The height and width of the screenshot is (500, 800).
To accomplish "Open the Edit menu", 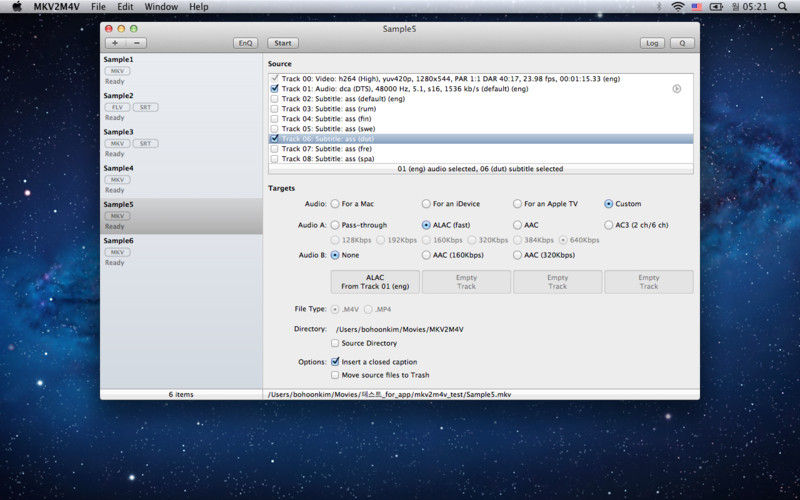I will click(125, 7).
